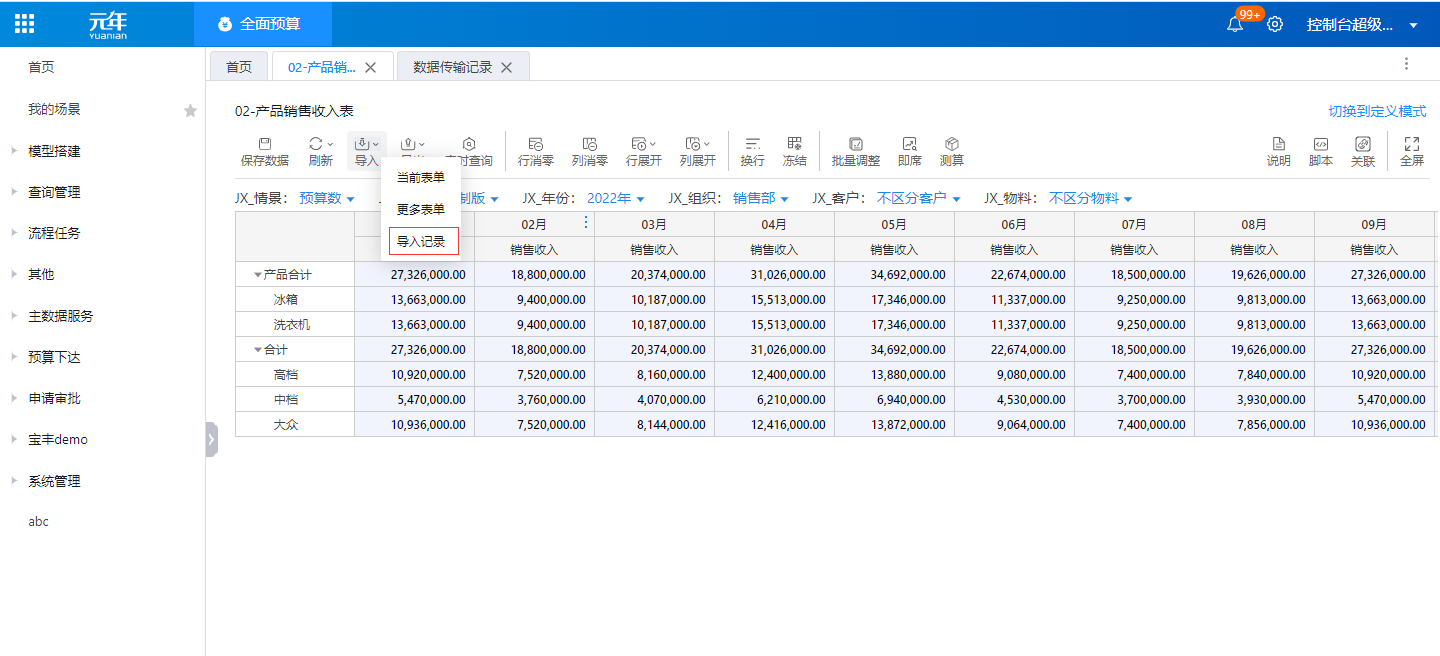Collapse the left sidebar handle

[211, 439]
